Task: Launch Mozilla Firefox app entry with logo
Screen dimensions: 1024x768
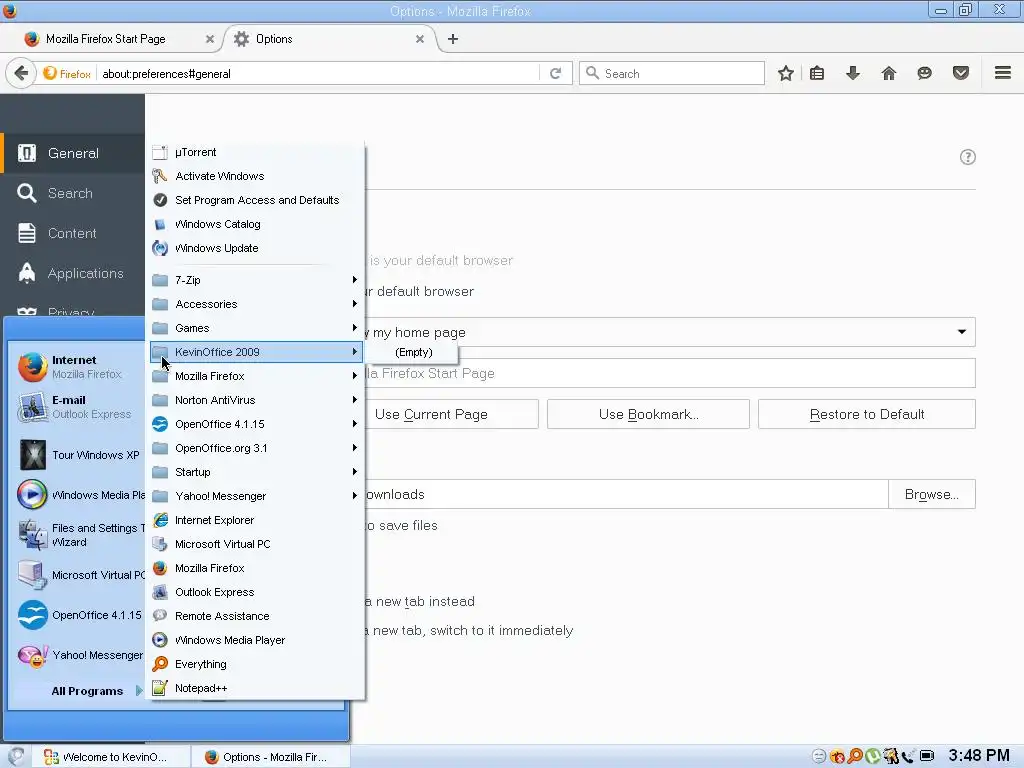Action: 256,568
